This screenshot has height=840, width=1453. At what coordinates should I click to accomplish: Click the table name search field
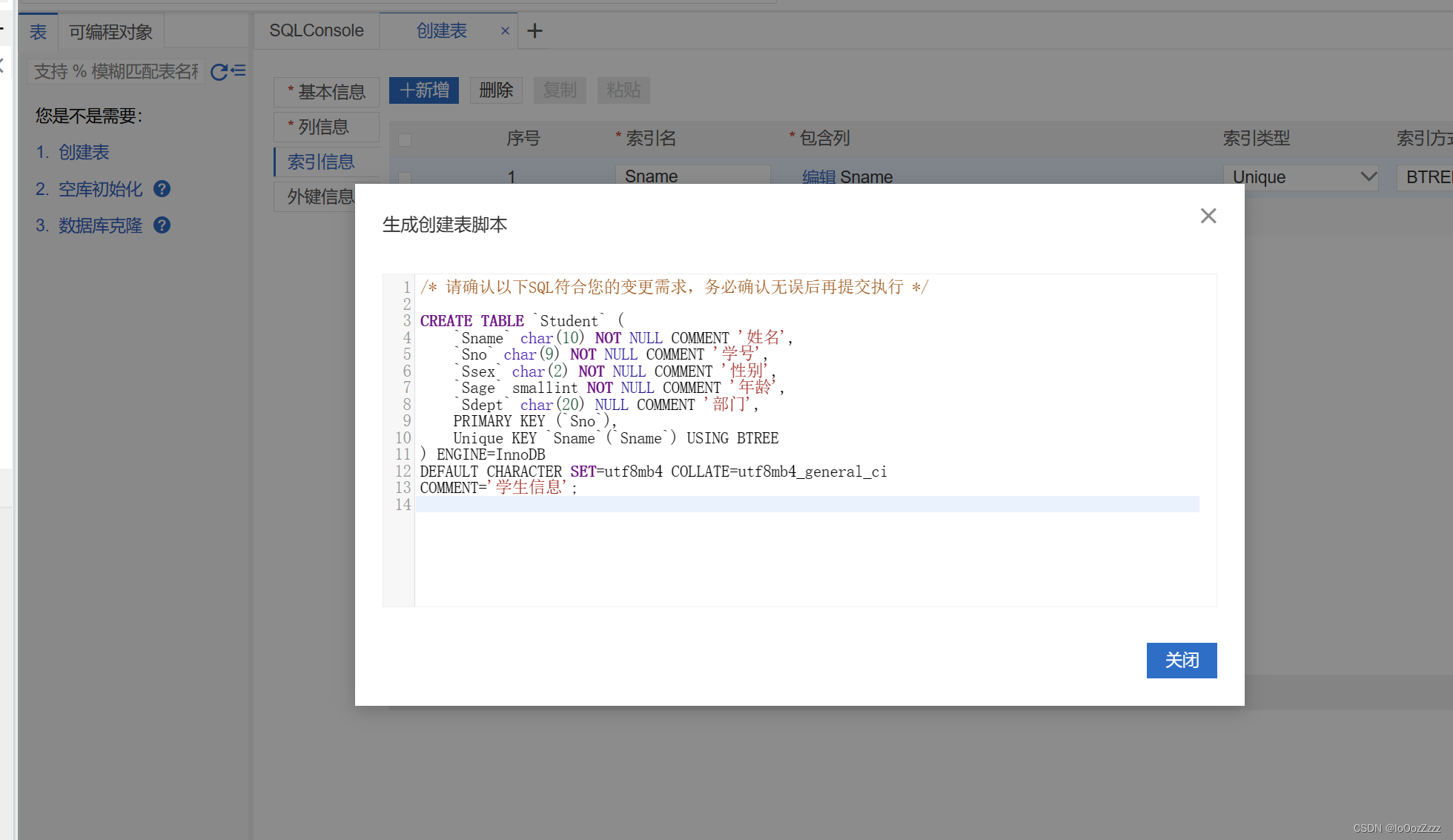(x=116, y=72)
